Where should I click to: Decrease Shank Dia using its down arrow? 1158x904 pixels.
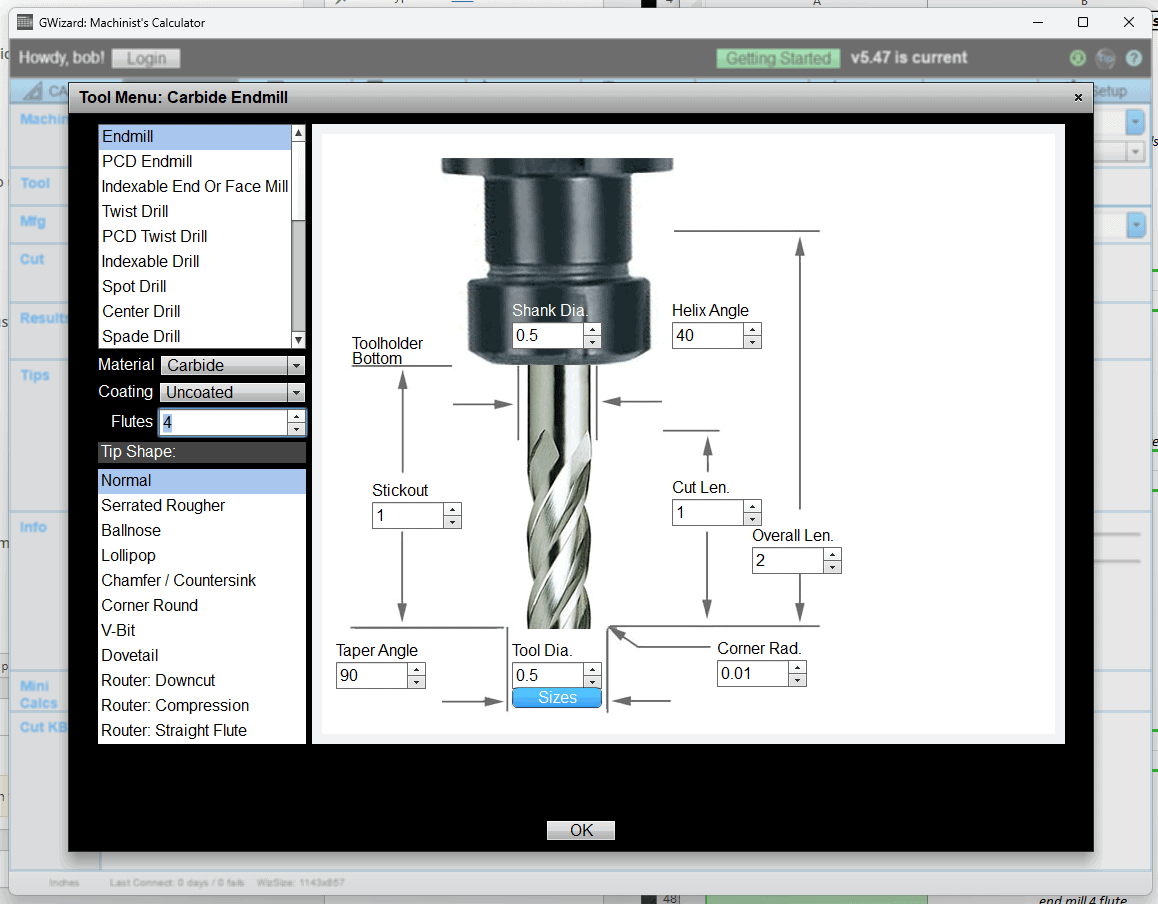pos(591,341)
